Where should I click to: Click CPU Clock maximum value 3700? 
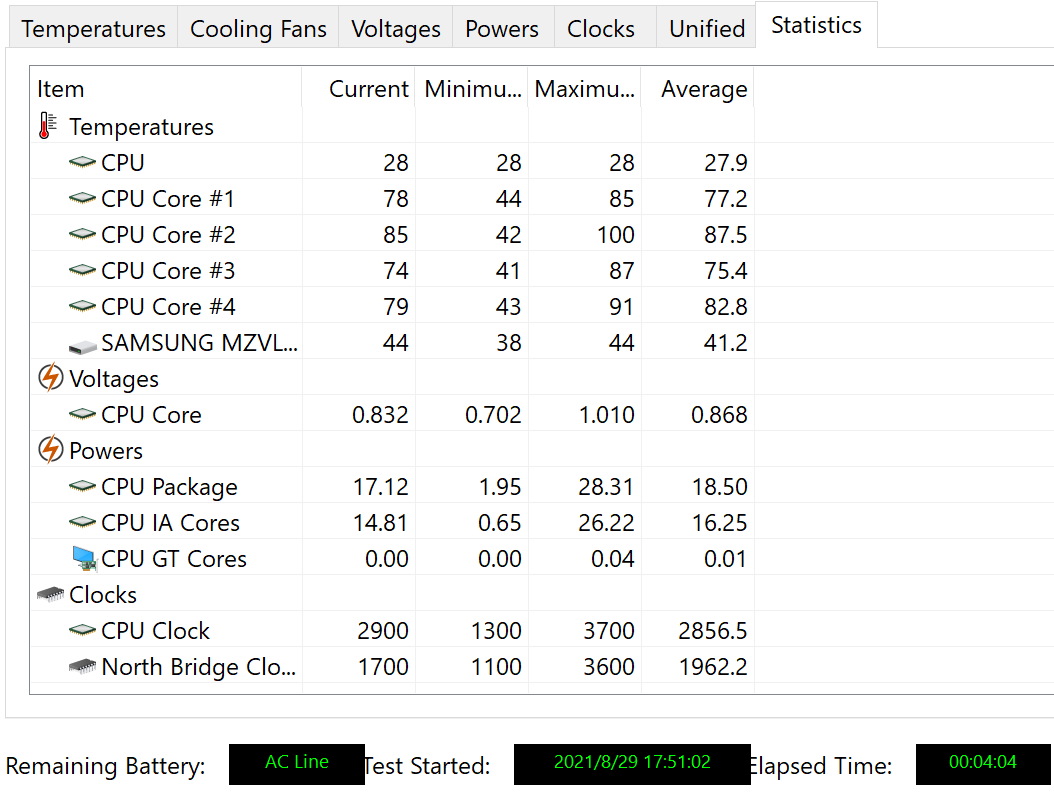(x=608, y=631)
